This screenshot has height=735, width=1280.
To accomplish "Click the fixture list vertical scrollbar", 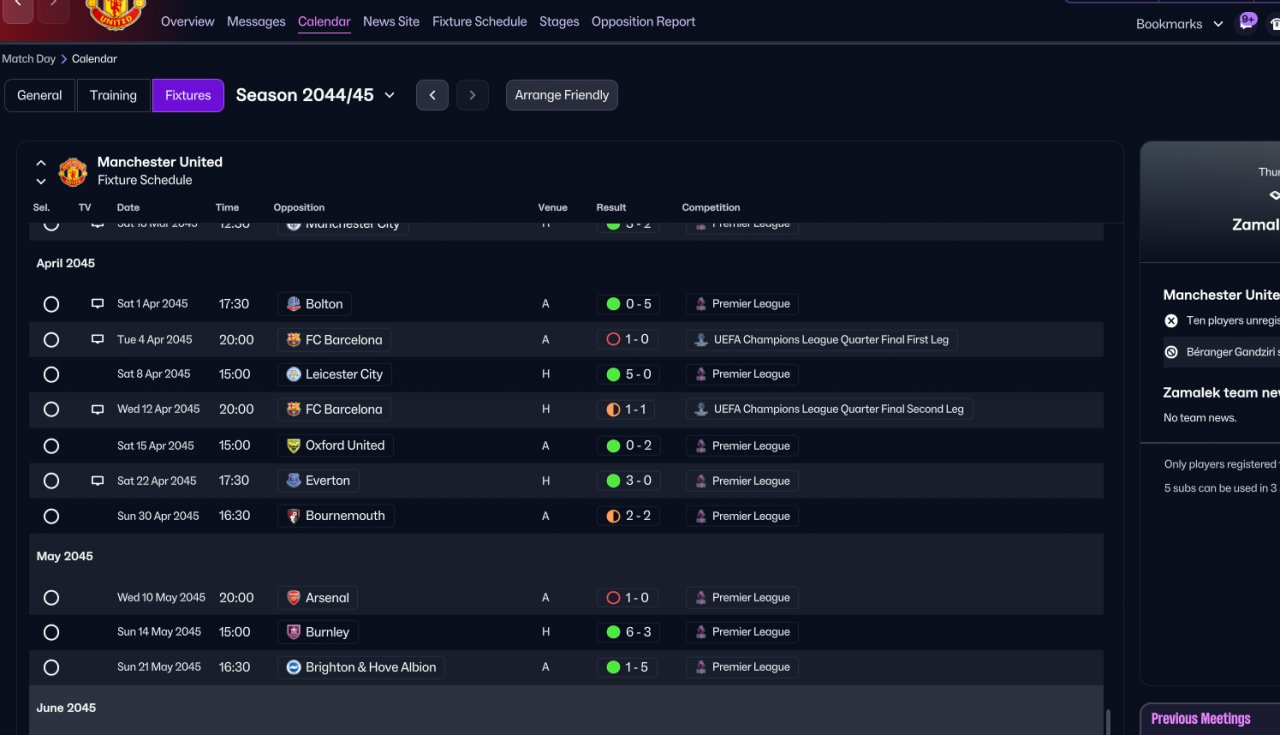I will (x=1106, y=722).
